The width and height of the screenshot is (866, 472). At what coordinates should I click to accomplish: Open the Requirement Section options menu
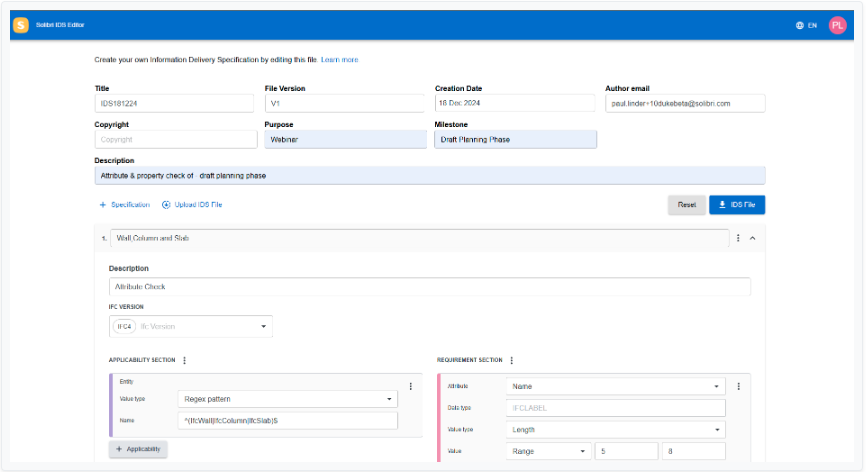[511, 360]
